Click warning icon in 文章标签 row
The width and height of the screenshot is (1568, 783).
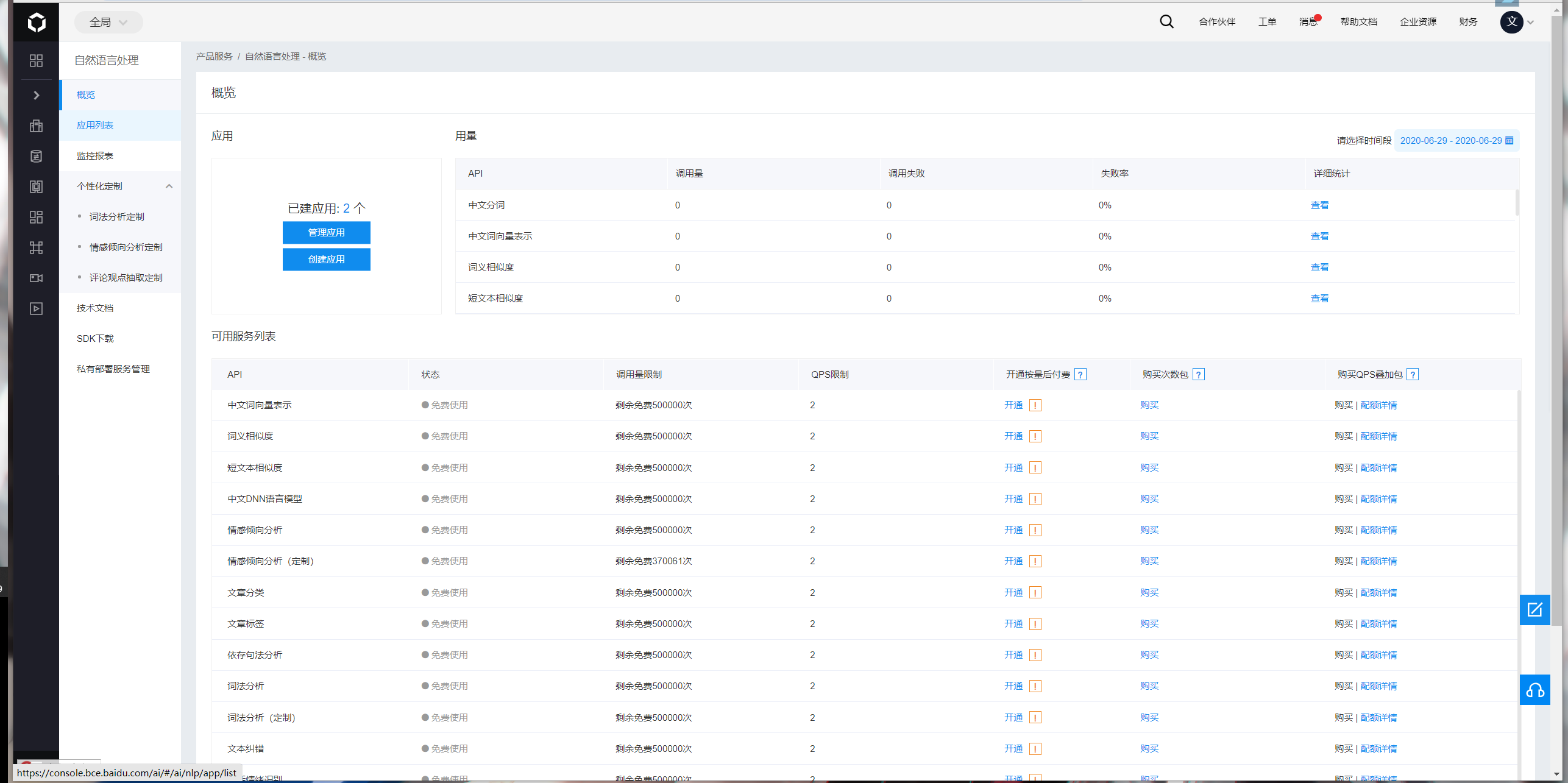[x=1035, y=624]
